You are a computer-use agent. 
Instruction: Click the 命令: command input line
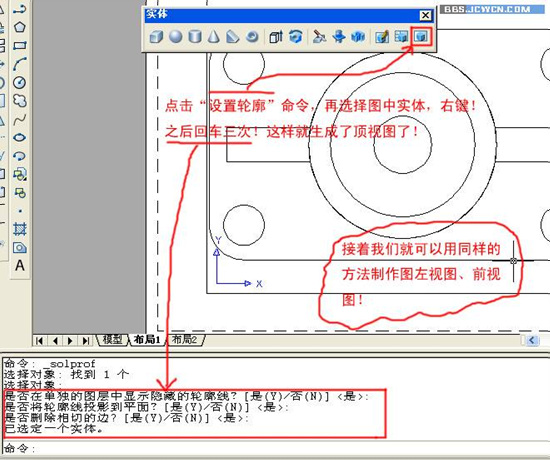(275, 448)
